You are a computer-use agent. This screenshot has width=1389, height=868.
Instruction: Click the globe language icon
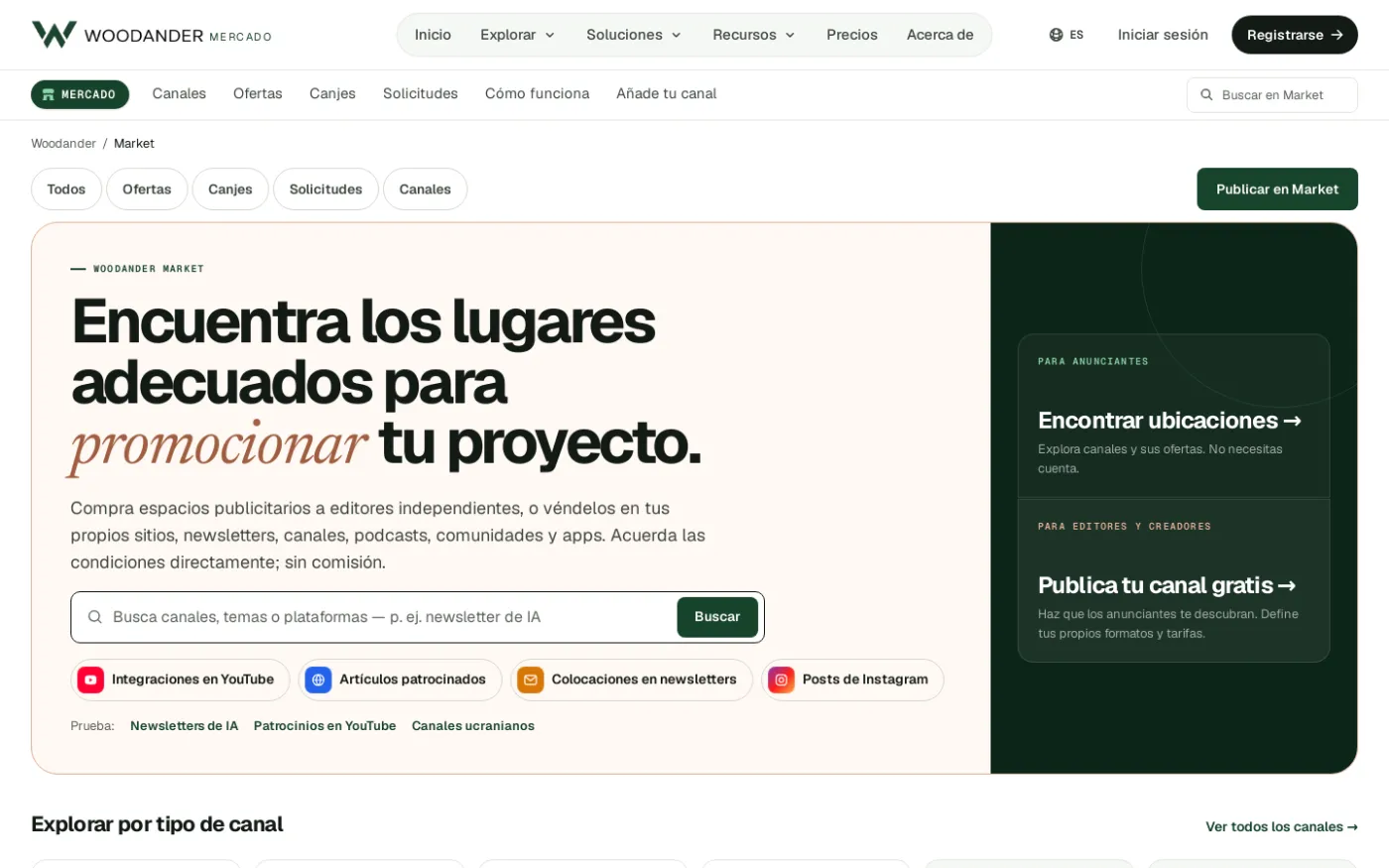tap(1056, 35)
